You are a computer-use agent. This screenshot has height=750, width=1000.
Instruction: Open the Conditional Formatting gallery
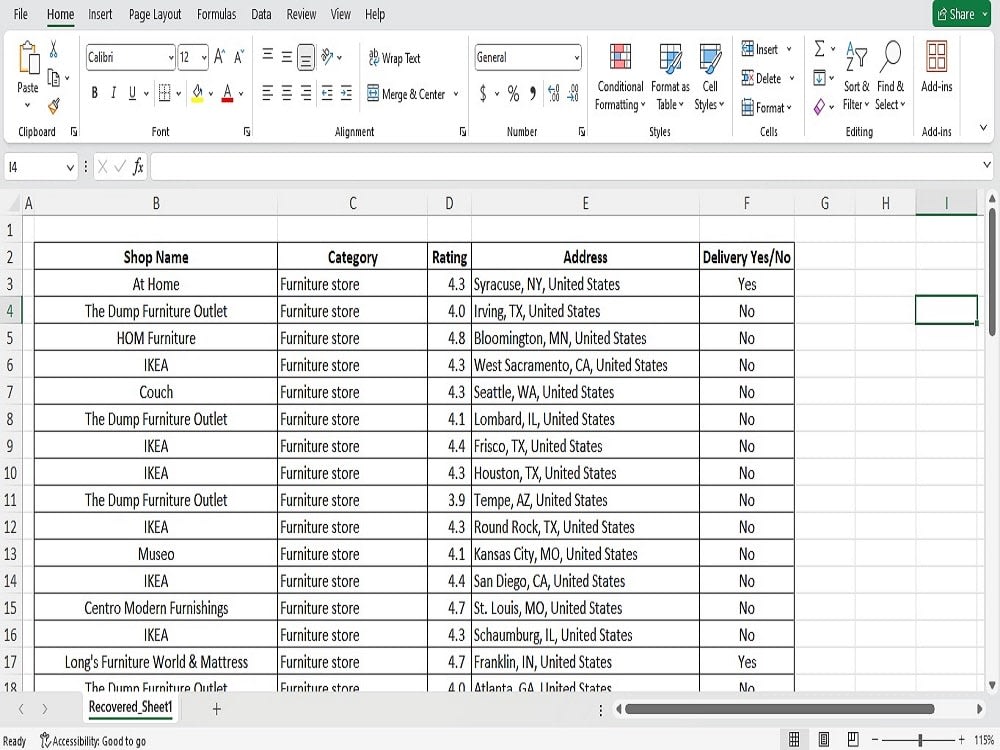pos(619,75)
